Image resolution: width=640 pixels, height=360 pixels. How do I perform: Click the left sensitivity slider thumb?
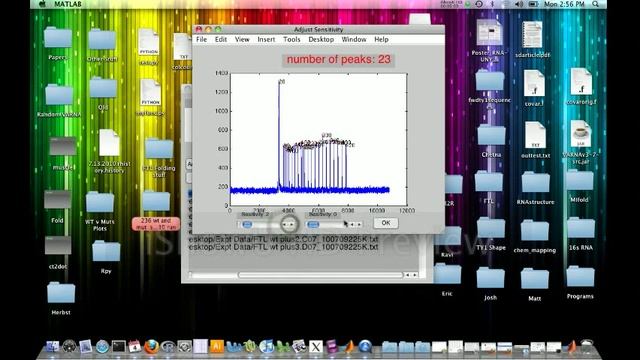pos(247,224)
